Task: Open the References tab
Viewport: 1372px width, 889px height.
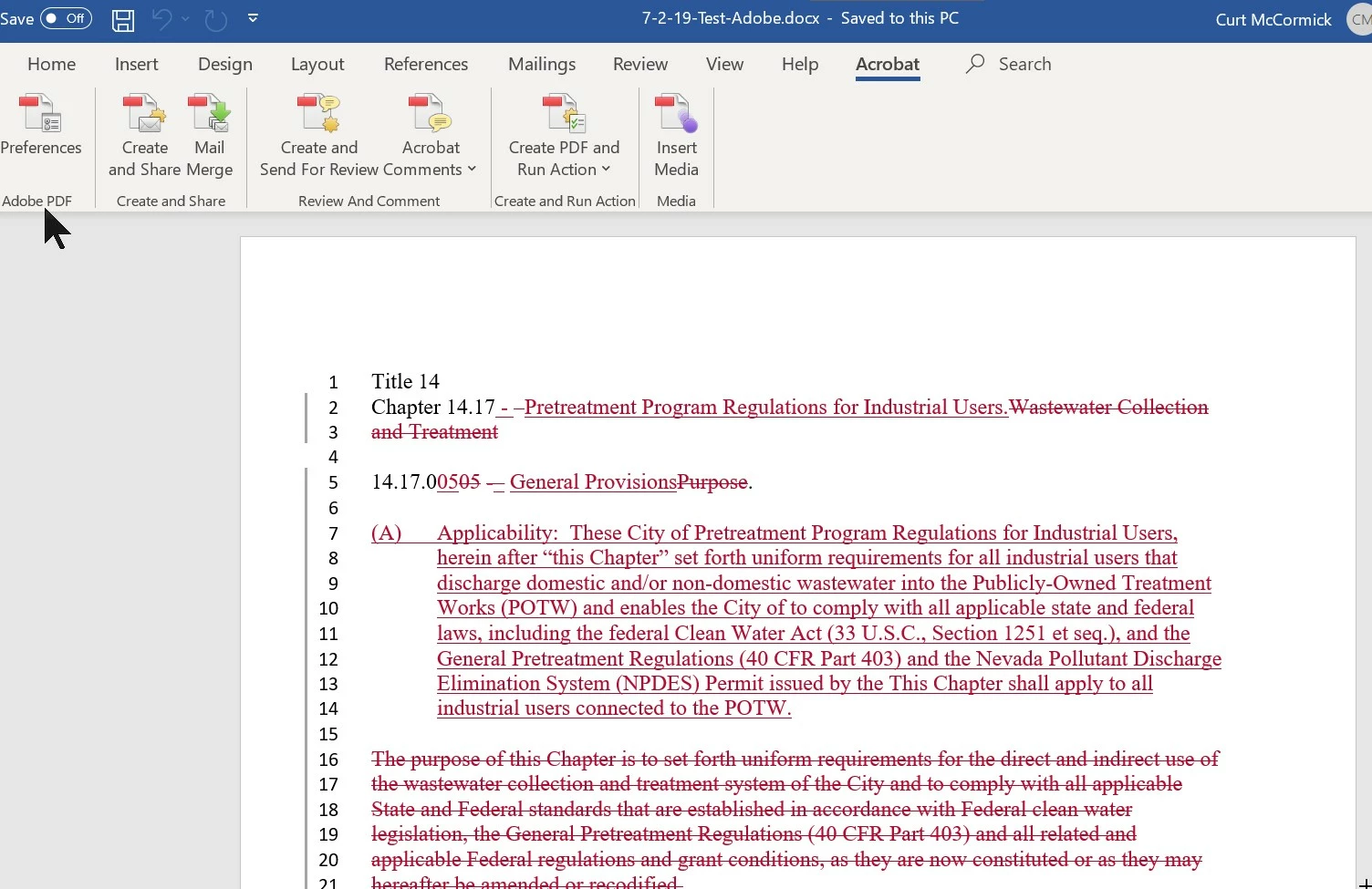Action: click(426, 64)
